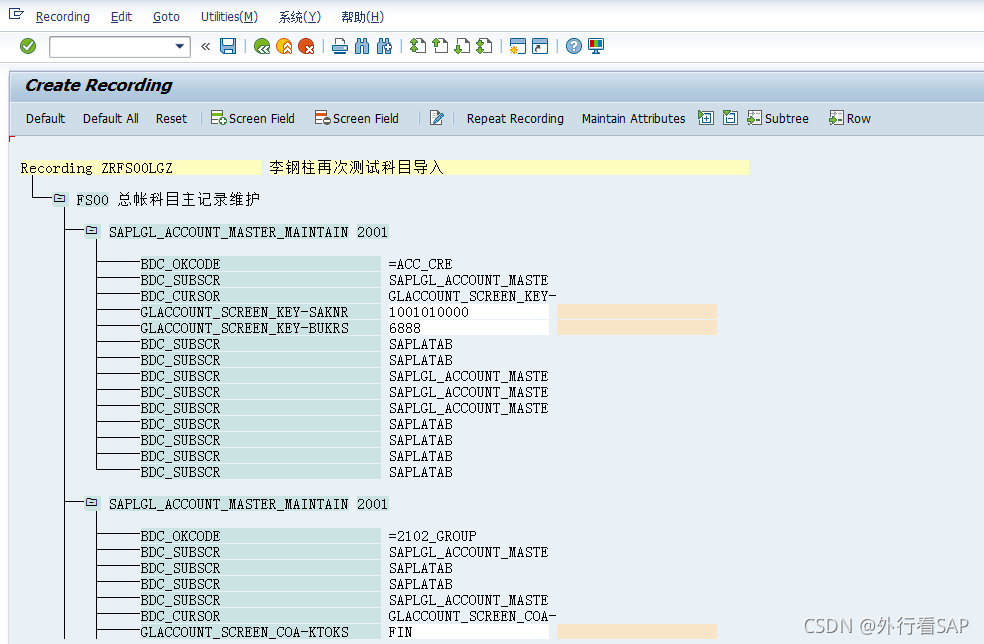Go to previous page icon
This screenshot has width=984, height=644.
pyautogui.click(x=441, y=46)
